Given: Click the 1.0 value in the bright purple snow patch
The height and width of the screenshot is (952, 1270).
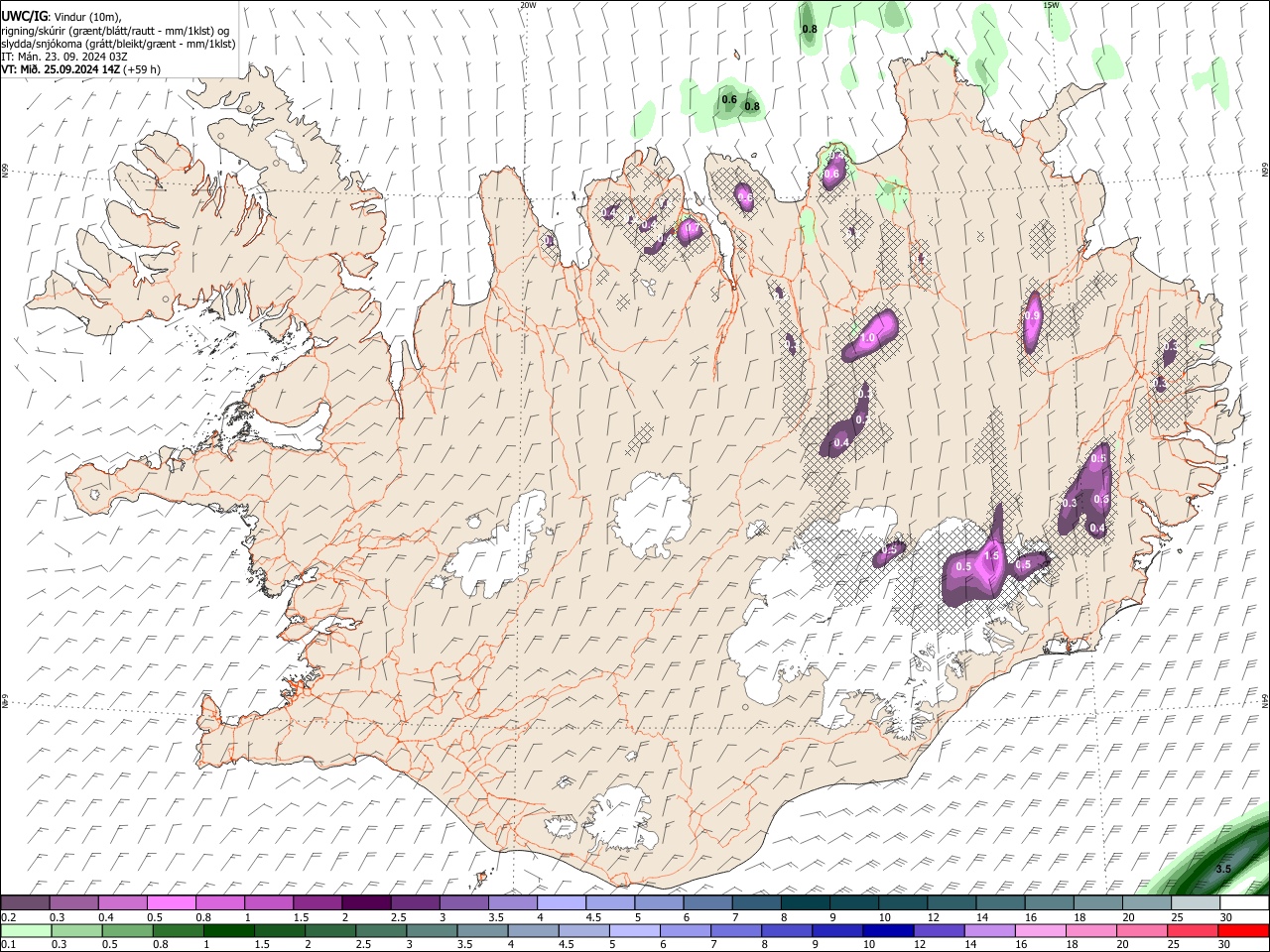Looking at the screenshot, I should pyautogui.click(x=867, y=338).
